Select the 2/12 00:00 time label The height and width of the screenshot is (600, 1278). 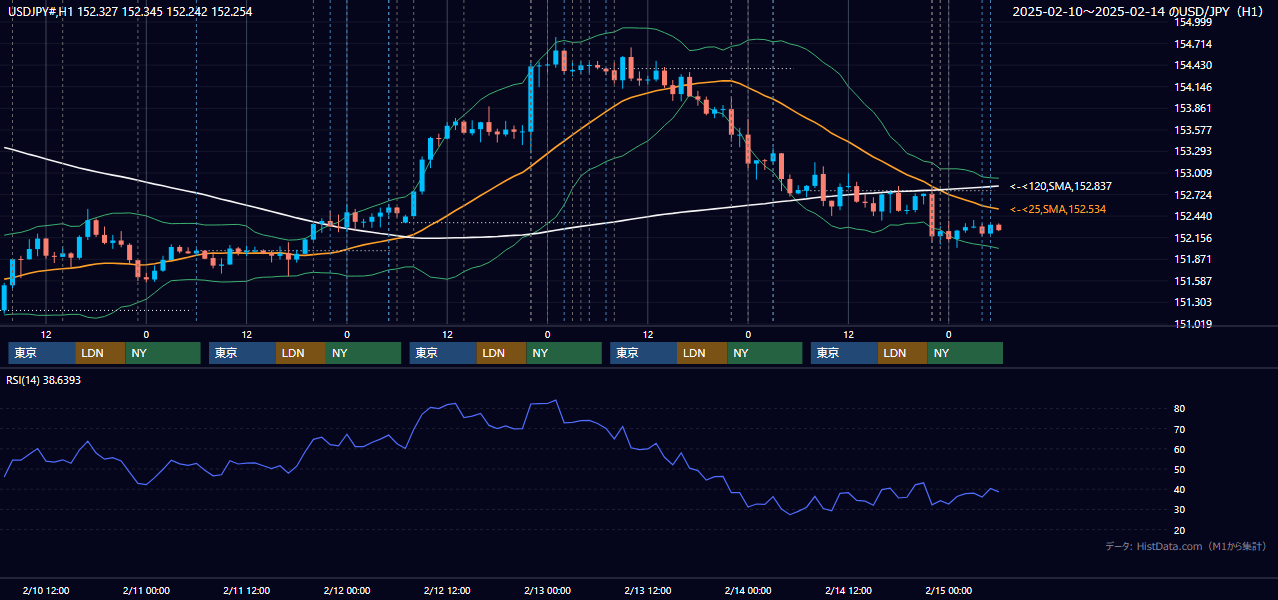[347, 590]
